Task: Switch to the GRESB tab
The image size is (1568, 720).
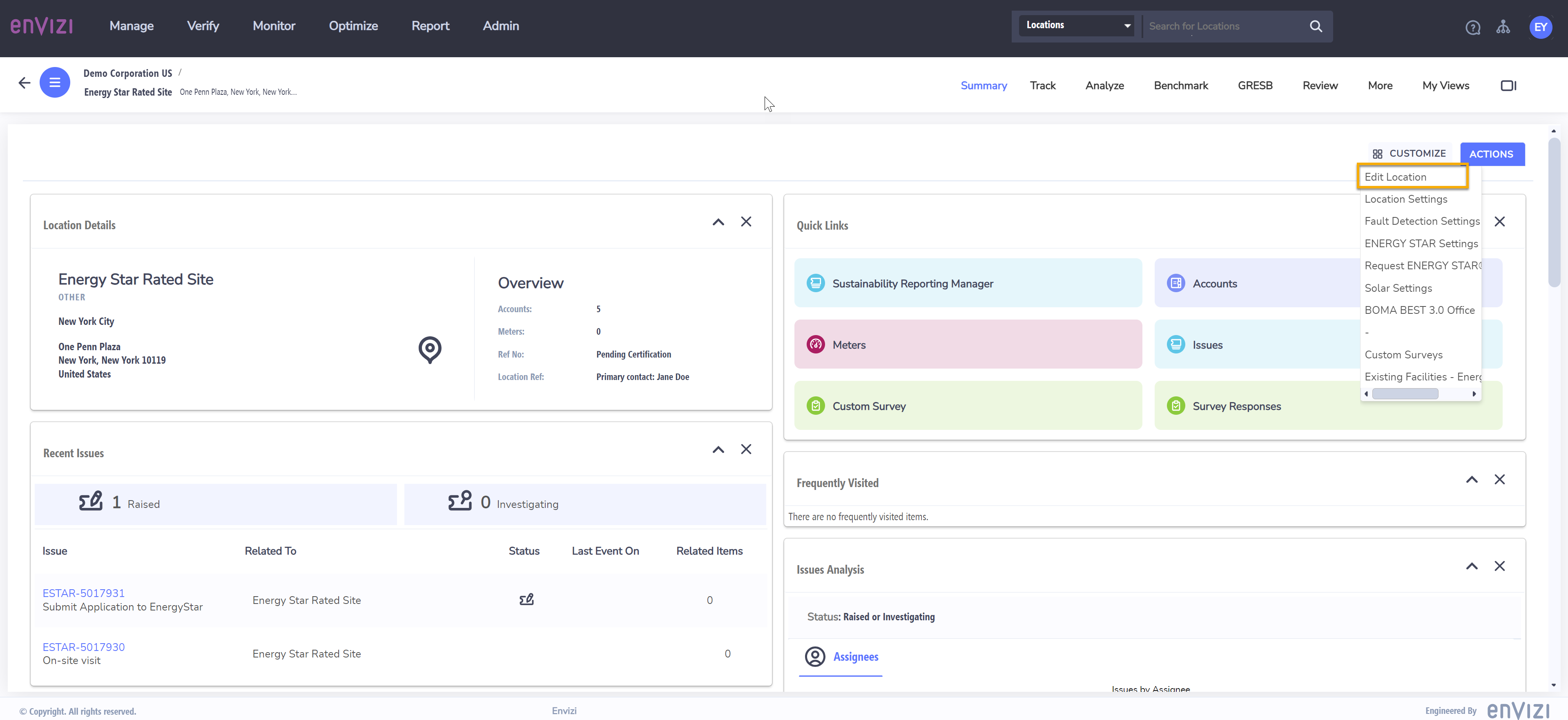Action: pos(1255,86)
